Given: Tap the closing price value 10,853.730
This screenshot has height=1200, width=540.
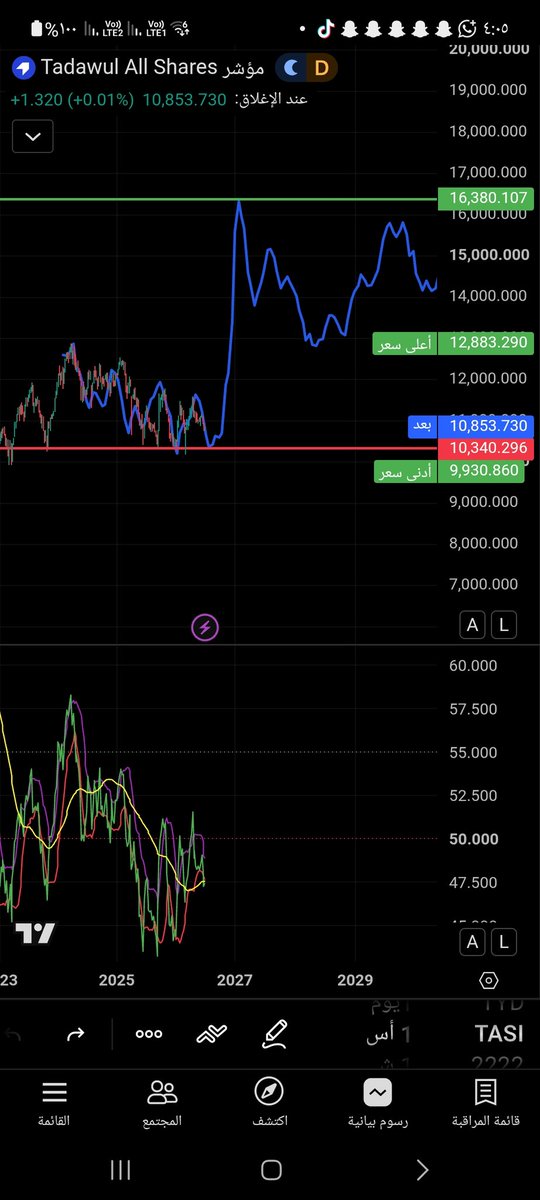Looking at the screenshot, I should pos(185,100).
